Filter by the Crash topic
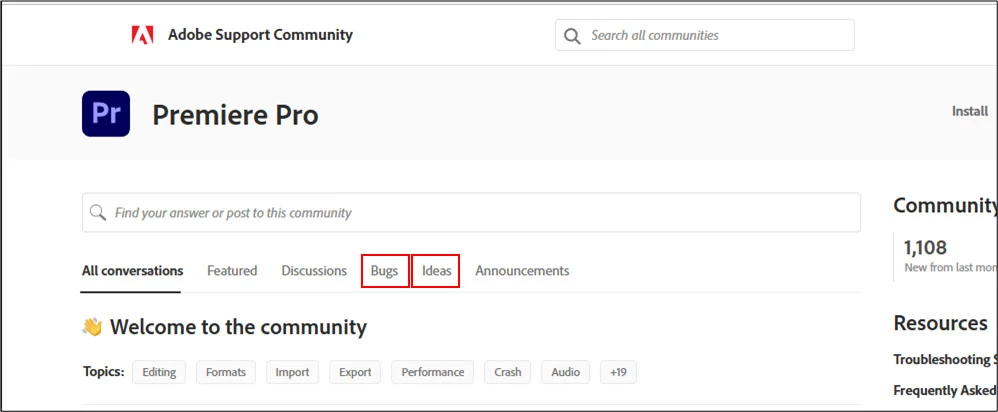This screenshot has height=412, width=998. tap(507, 372)
